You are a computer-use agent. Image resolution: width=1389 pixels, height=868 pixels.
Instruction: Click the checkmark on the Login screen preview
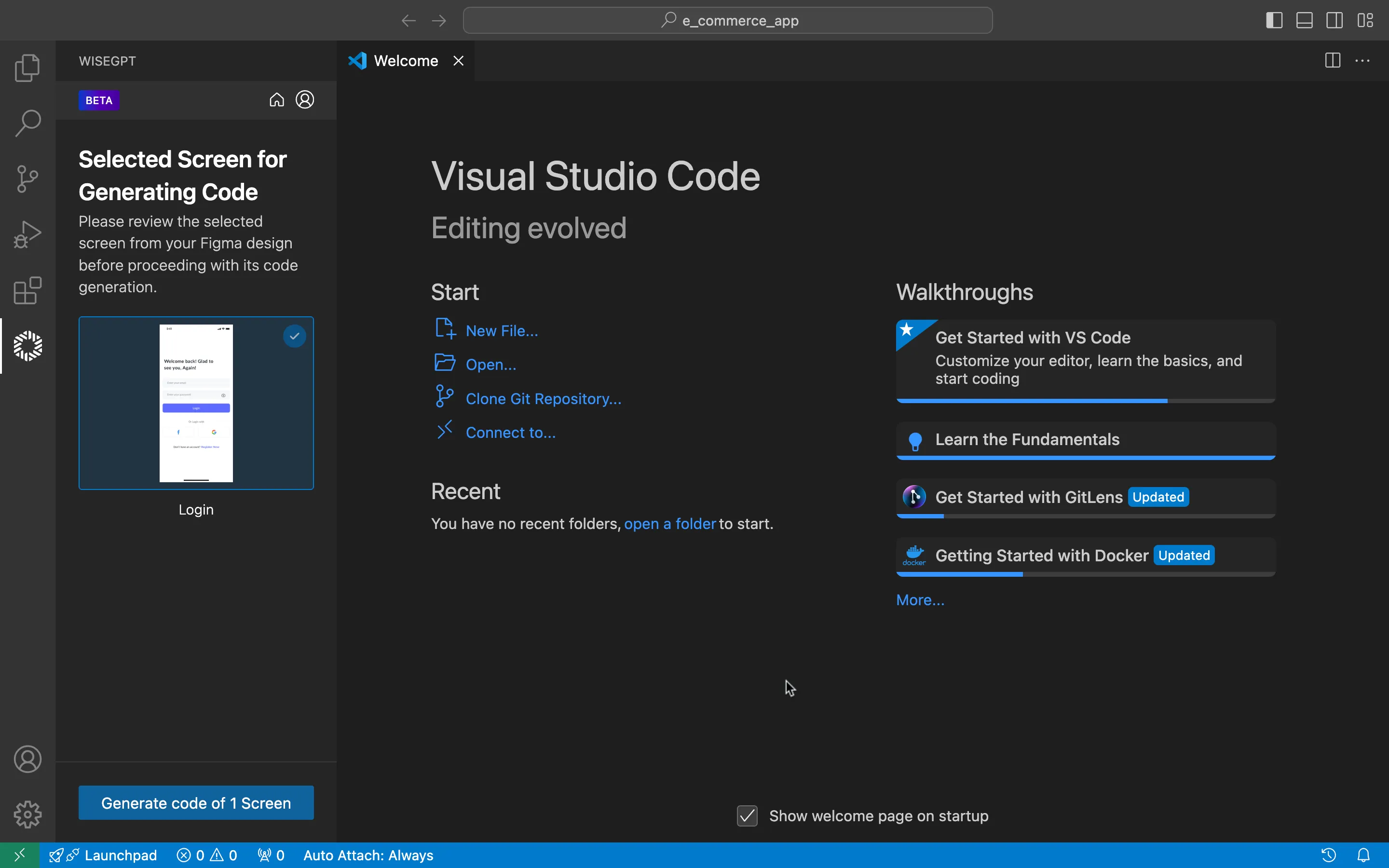pos(295,335)
